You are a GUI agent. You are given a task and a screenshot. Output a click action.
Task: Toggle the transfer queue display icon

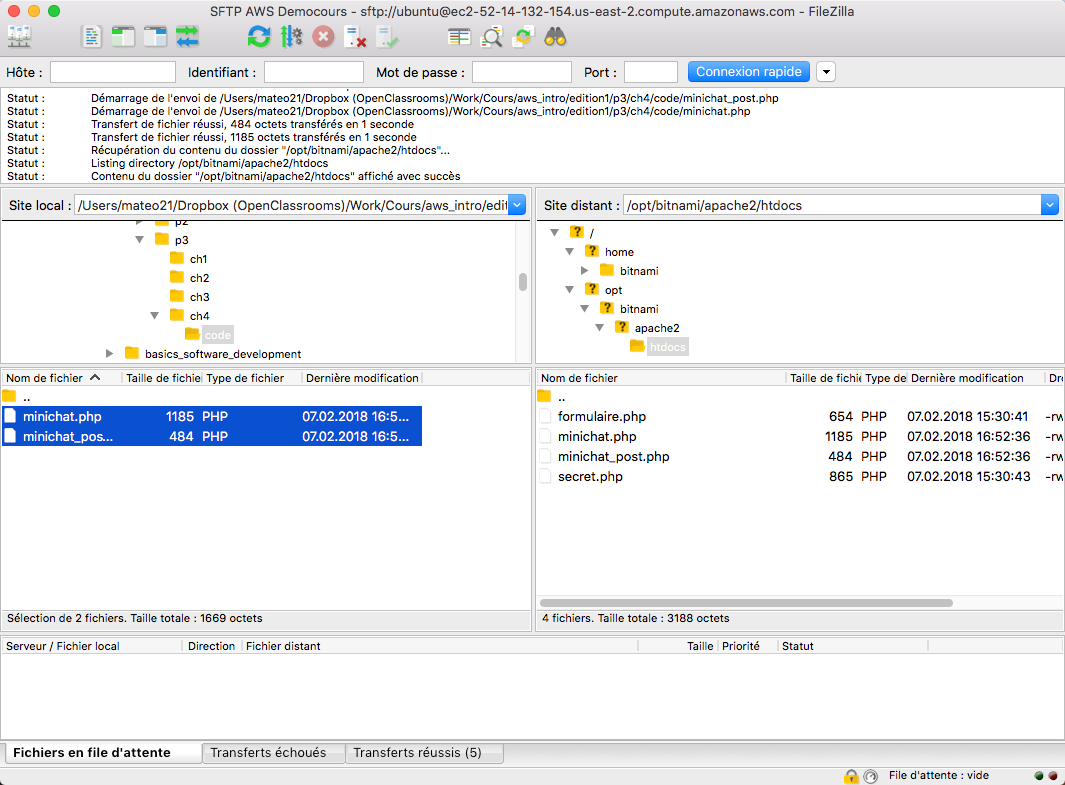pos(187,38)
